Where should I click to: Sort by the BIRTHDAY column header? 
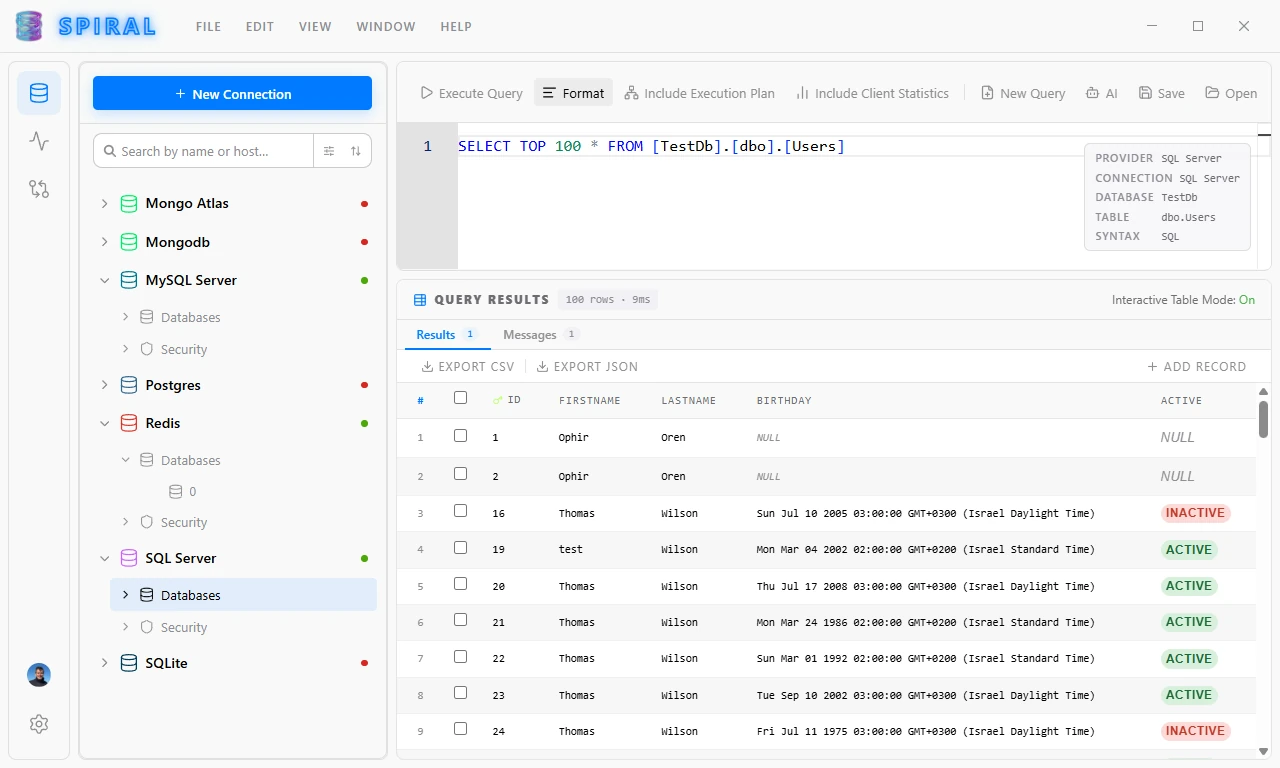click(784, 400)
